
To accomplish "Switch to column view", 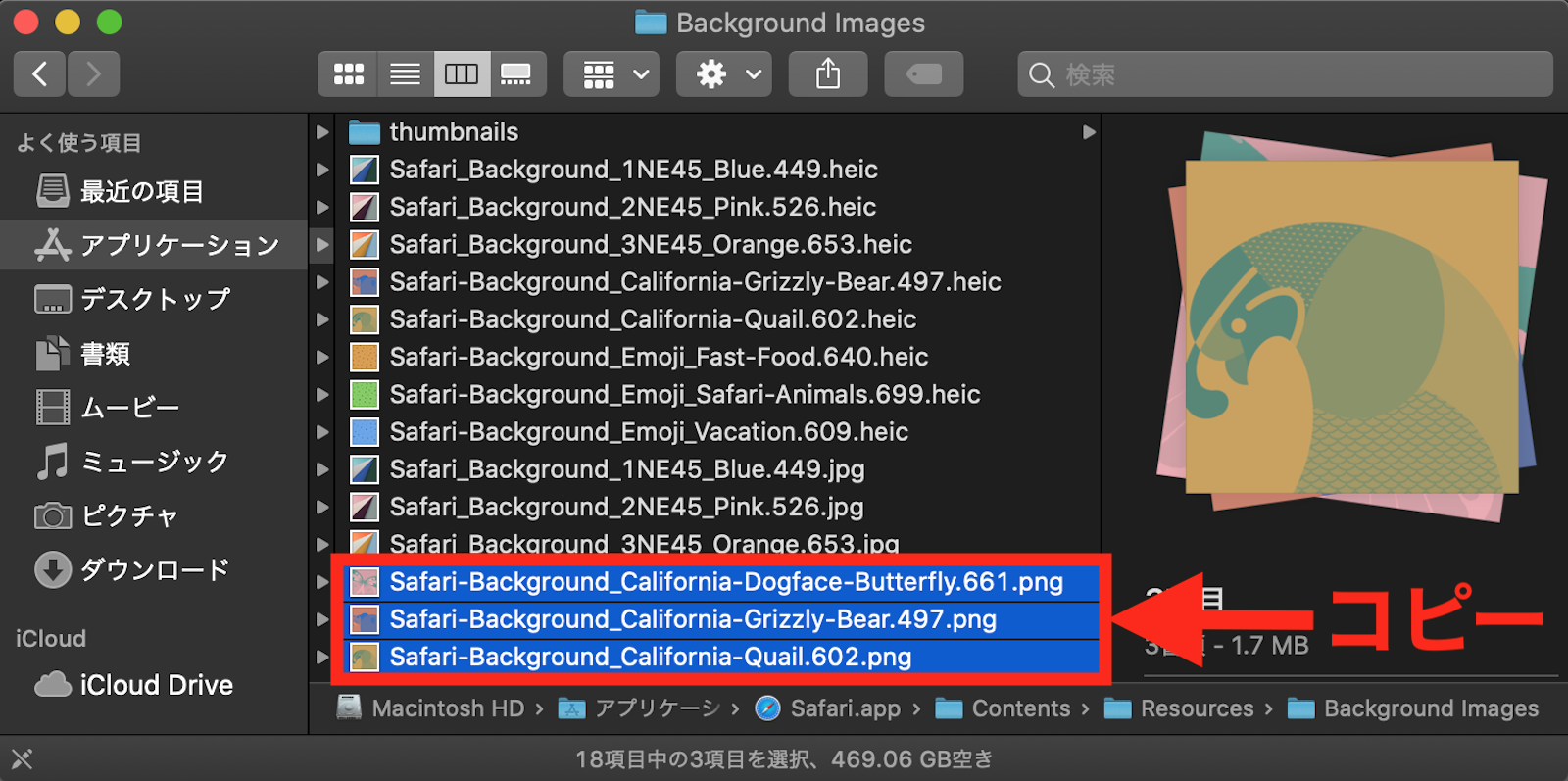I will (462, 74).
